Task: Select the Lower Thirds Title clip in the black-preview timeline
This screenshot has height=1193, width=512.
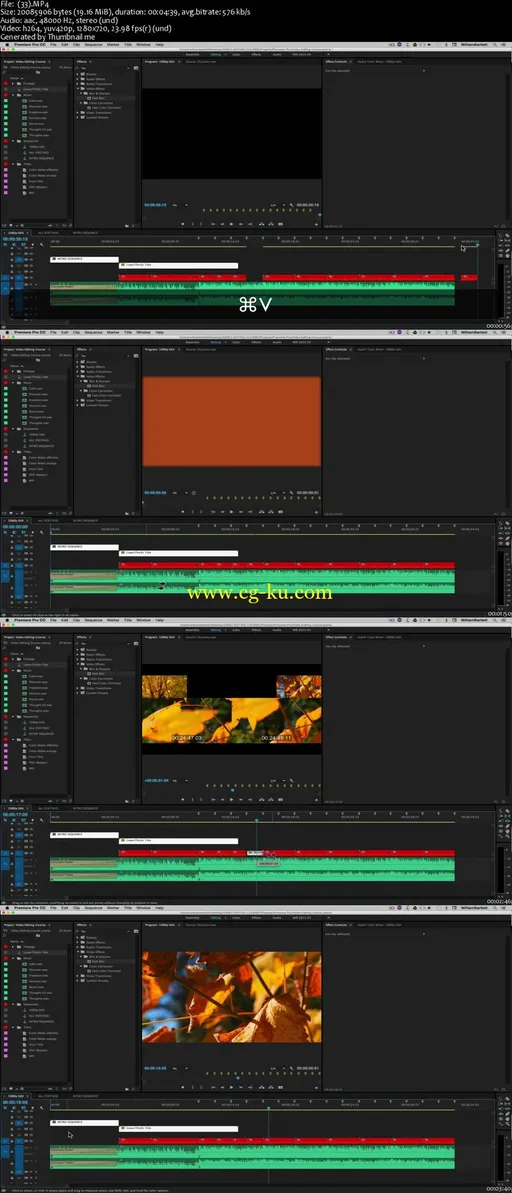Action: pyautogui.click(x=179, y=266)
